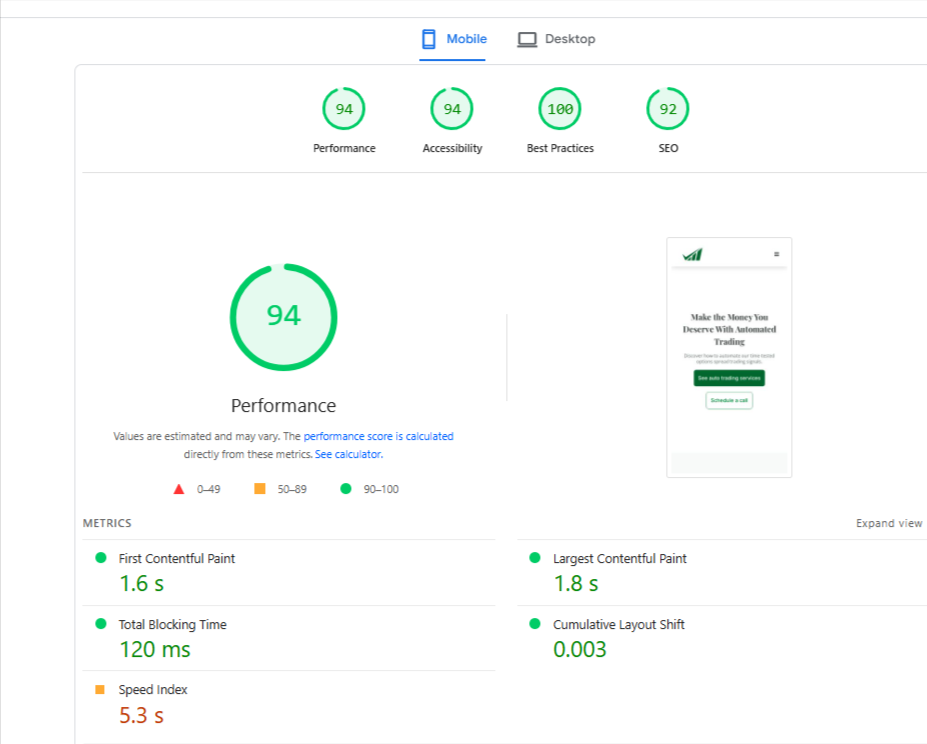Click green status dot beside Cumulative Layout Shift
This screenshot has width=927, height=744.
tap(535, 623)
